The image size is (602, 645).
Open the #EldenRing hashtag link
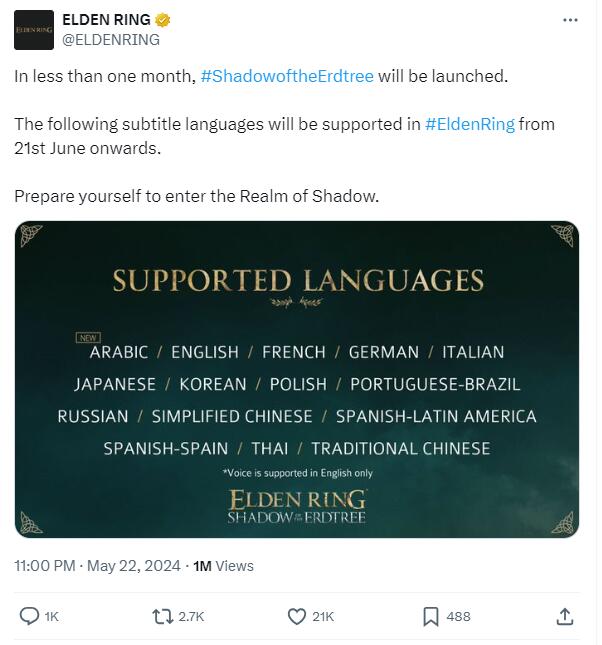click(x=470, y=124)
